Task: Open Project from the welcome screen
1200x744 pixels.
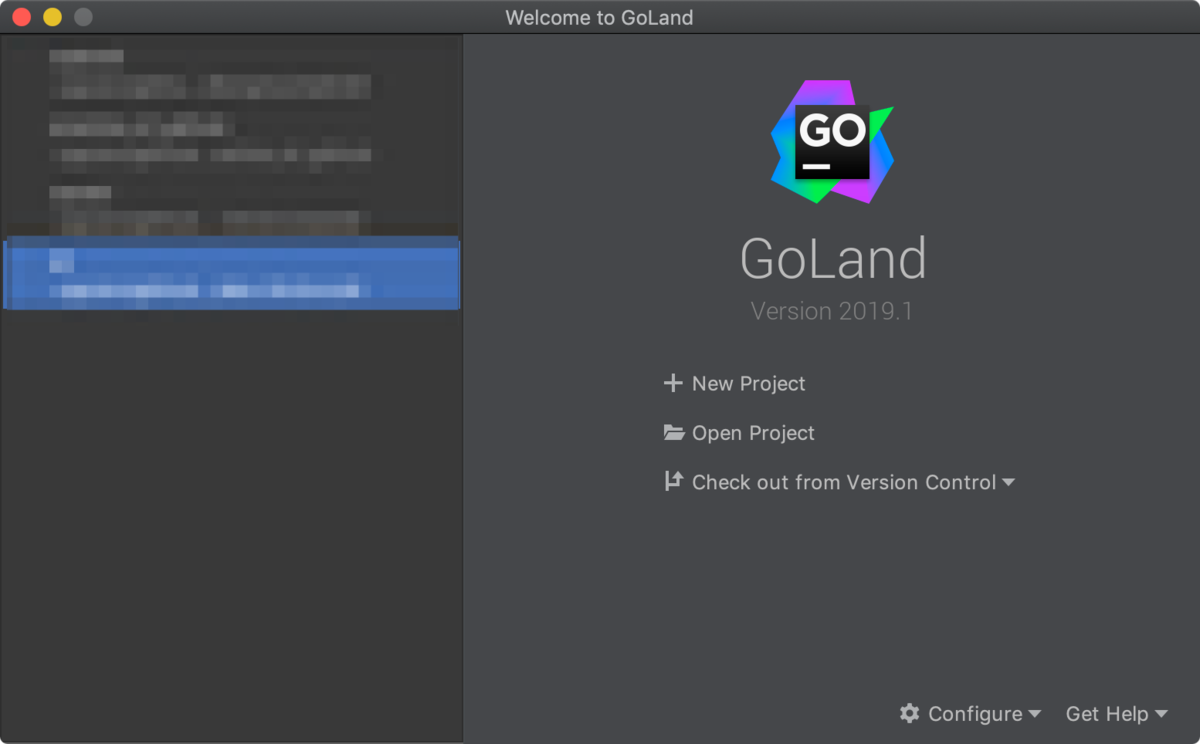Action: pos(753,432)
